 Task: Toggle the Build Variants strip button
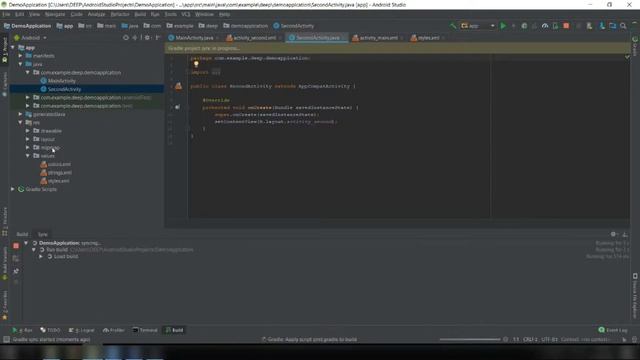[x=4, y=263]
